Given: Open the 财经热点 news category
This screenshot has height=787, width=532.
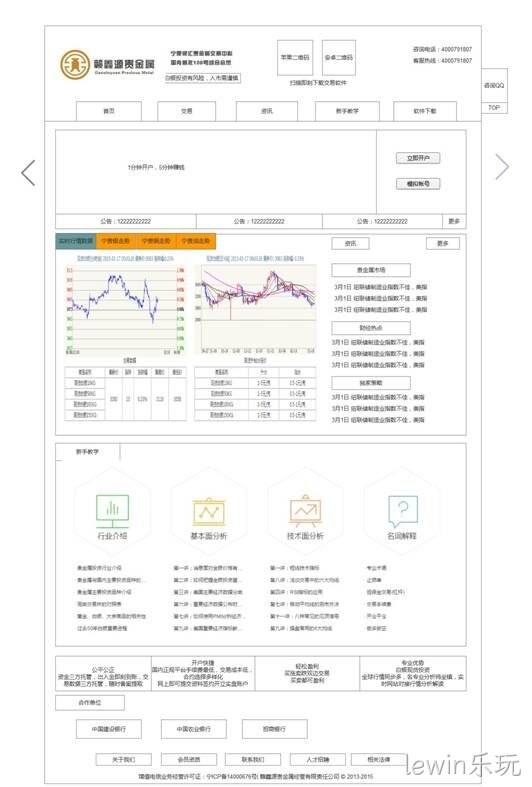Looking at the screenshot, I should point(371,328).
